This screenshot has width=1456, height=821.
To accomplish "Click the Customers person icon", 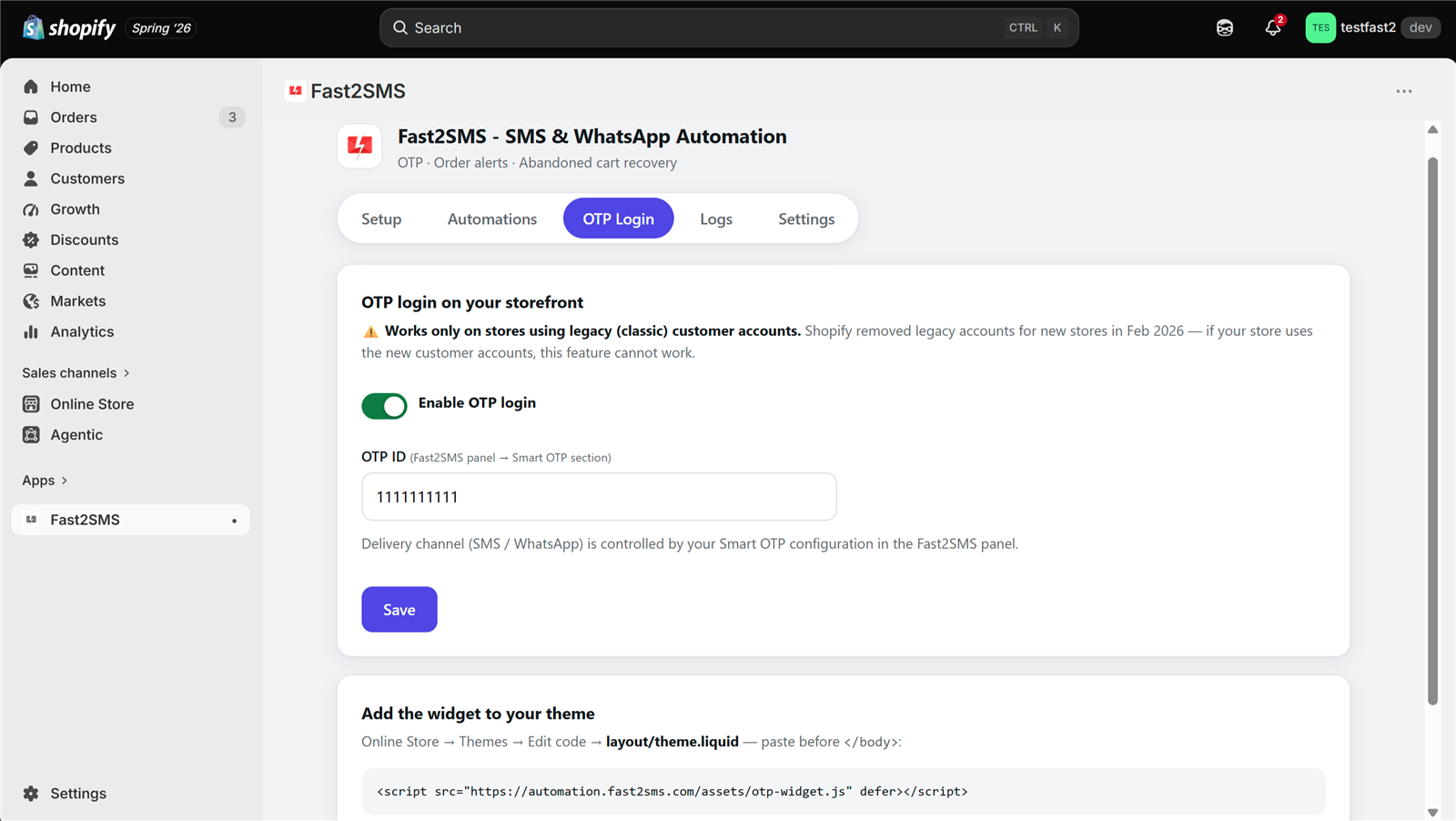I will pyautogui.click(x=31, y=178).
